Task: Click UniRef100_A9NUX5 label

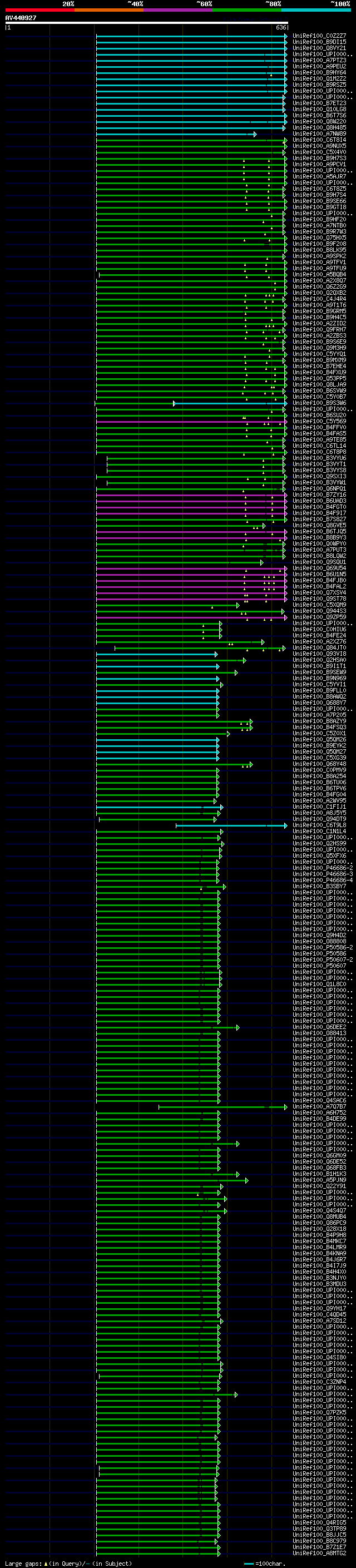Action: pyautogui.click(x=319, y=146)
